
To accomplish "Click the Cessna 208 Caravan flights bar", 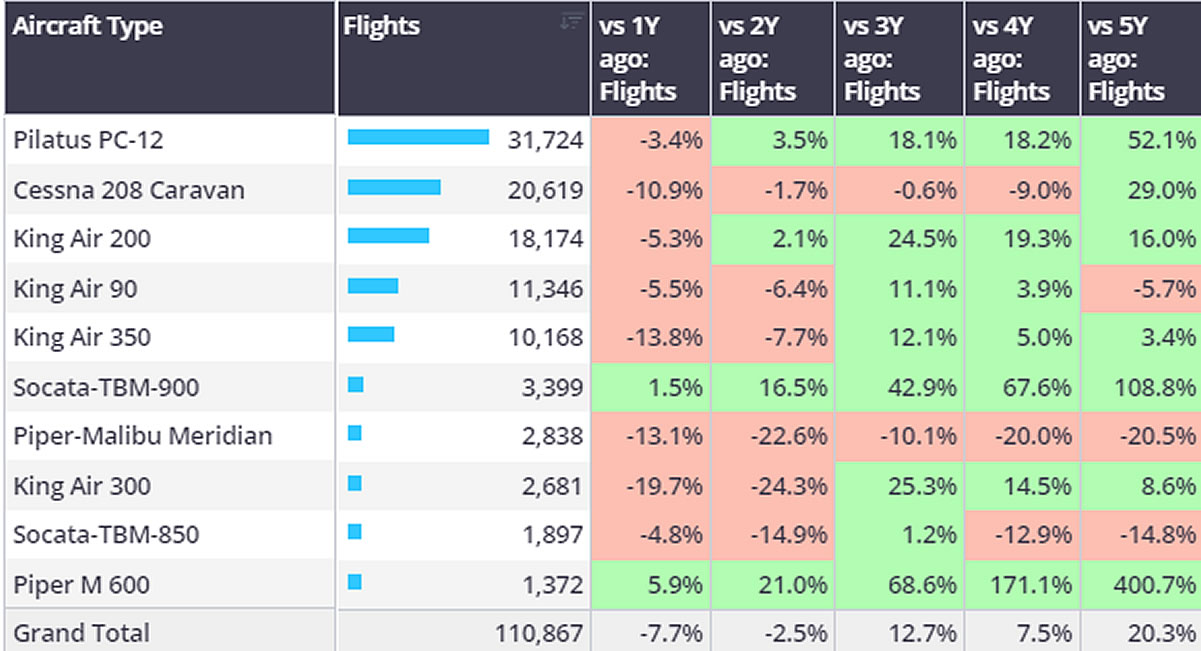I will click(394, 187).
